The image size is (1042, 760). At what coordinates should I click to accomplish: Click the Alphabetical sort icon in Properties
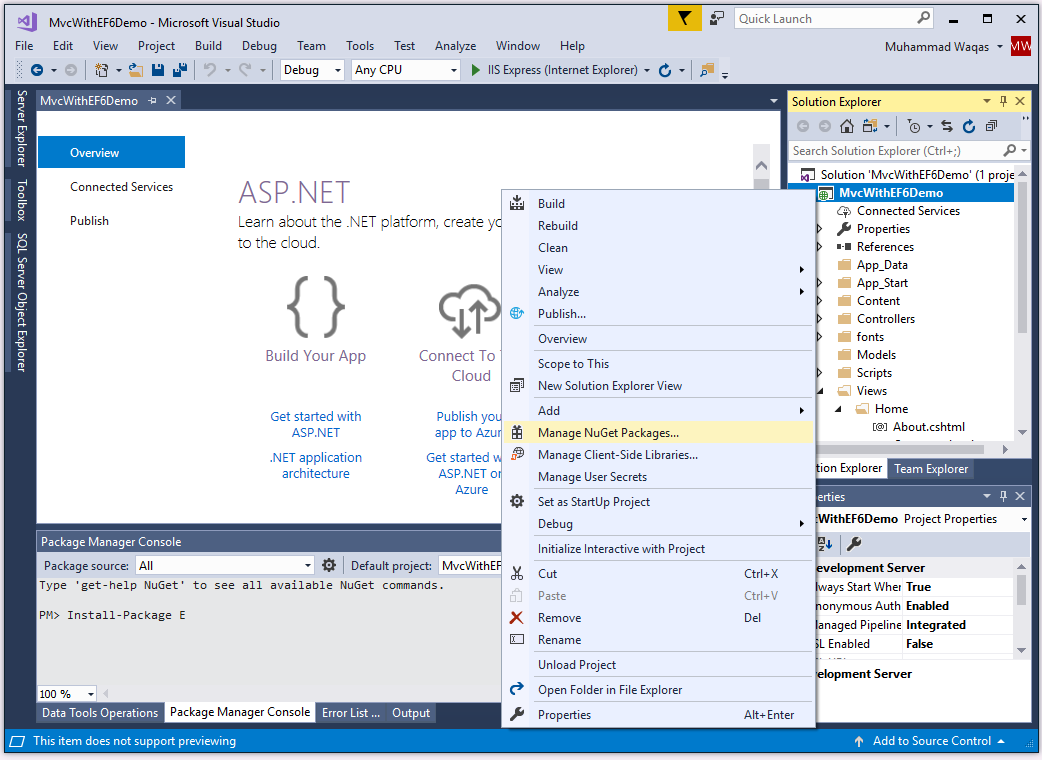pos(825,544)
